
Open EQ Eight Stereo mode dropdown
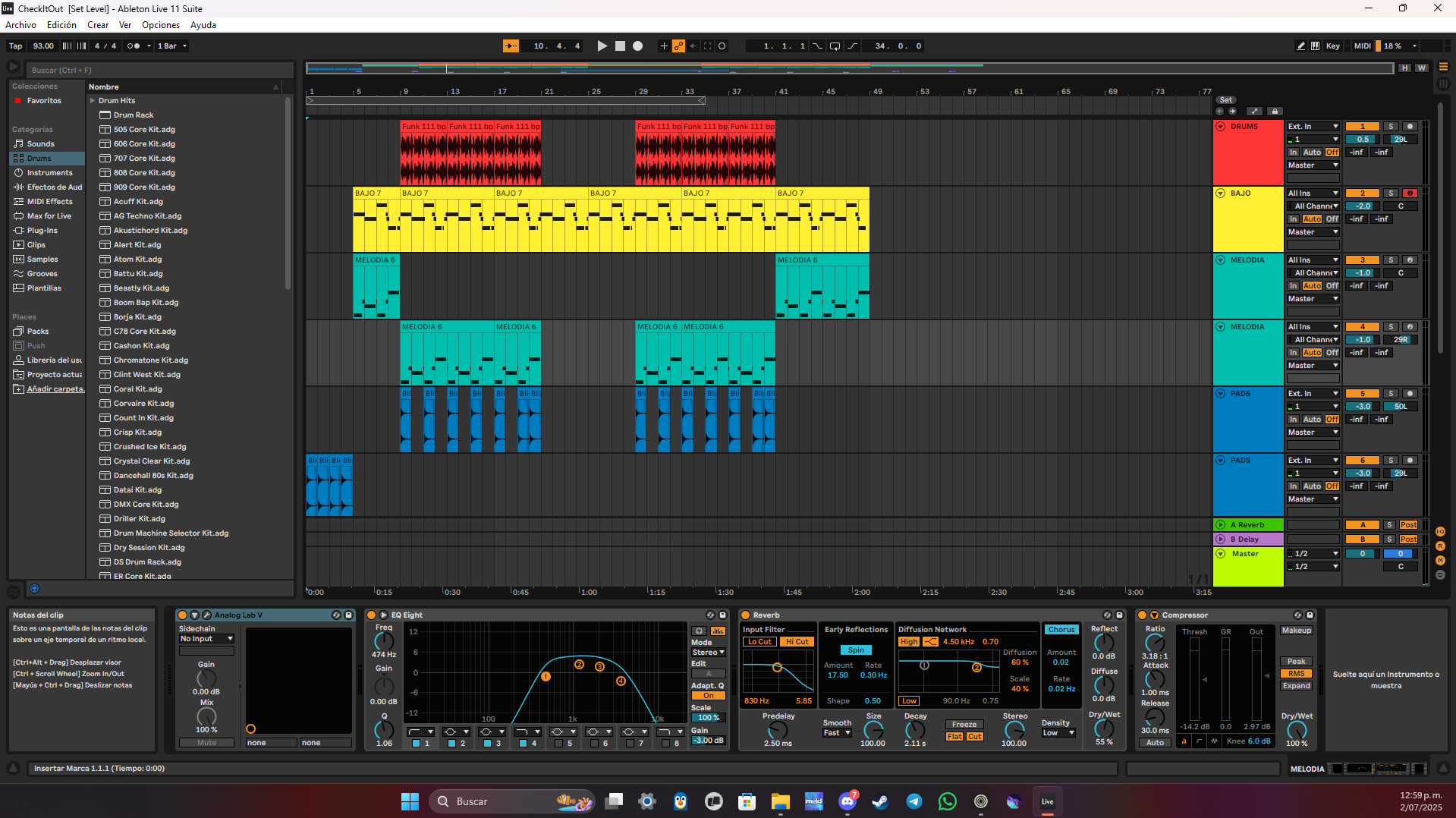pos(708,653)
